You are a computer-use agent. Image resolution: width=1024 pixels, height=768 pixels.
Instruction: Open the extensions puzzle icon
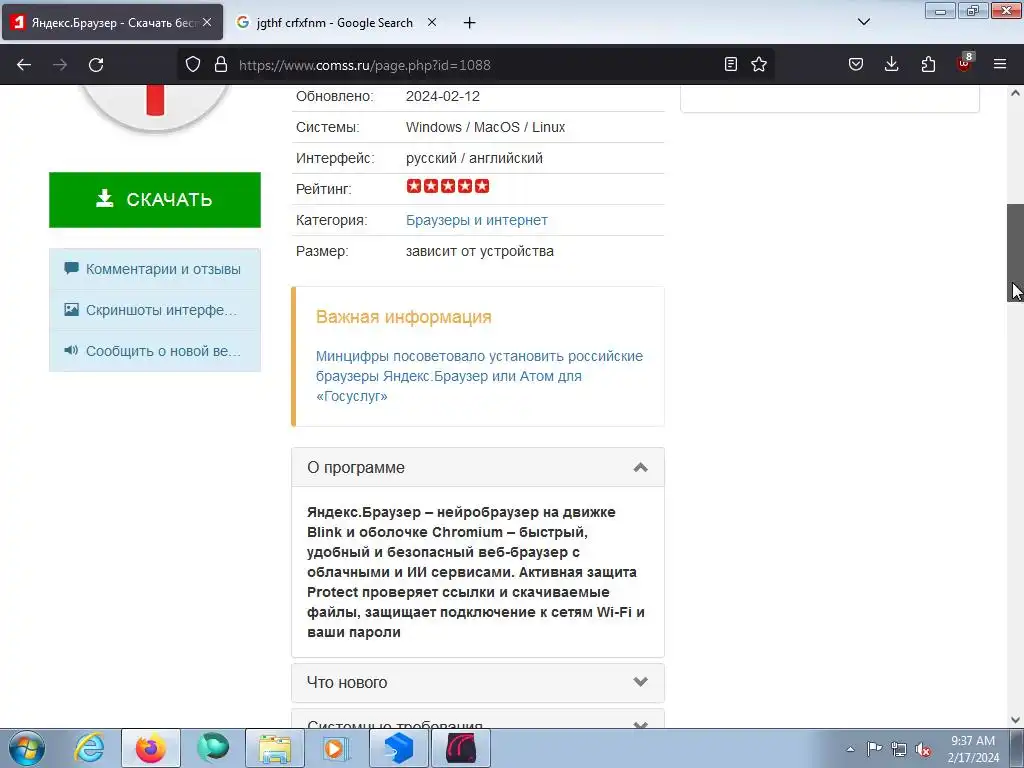click(928, 64)
